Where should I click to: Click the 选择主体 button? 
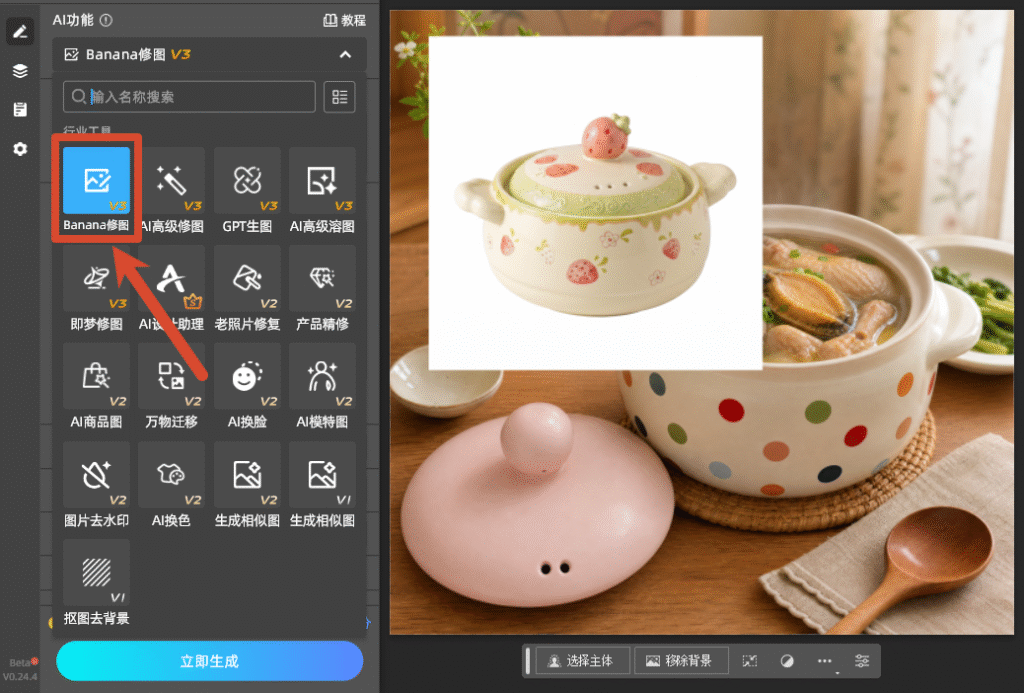point(583,661)
